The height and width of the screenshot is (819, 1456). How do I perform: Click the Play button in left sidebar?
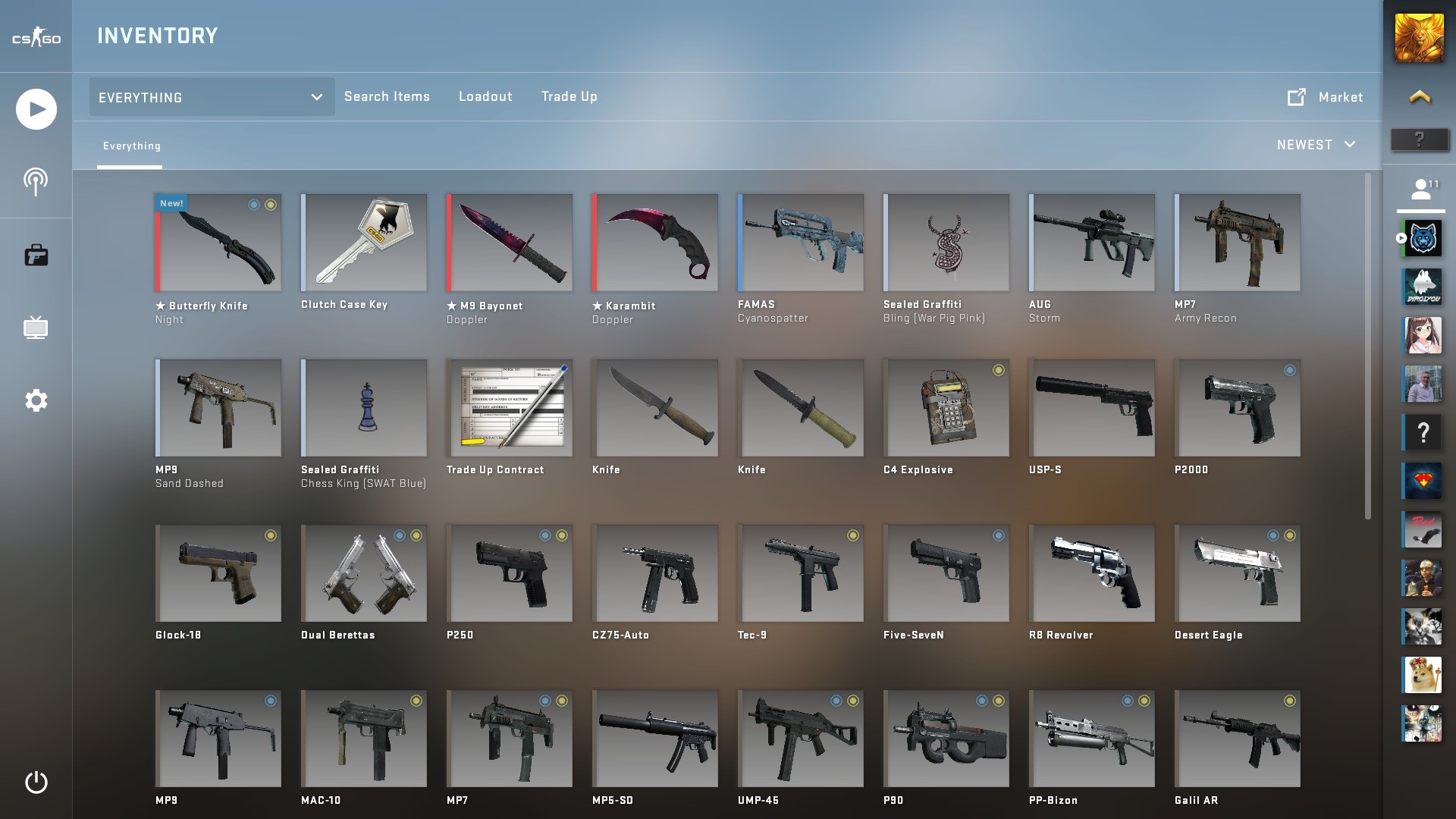click(36, 110)
